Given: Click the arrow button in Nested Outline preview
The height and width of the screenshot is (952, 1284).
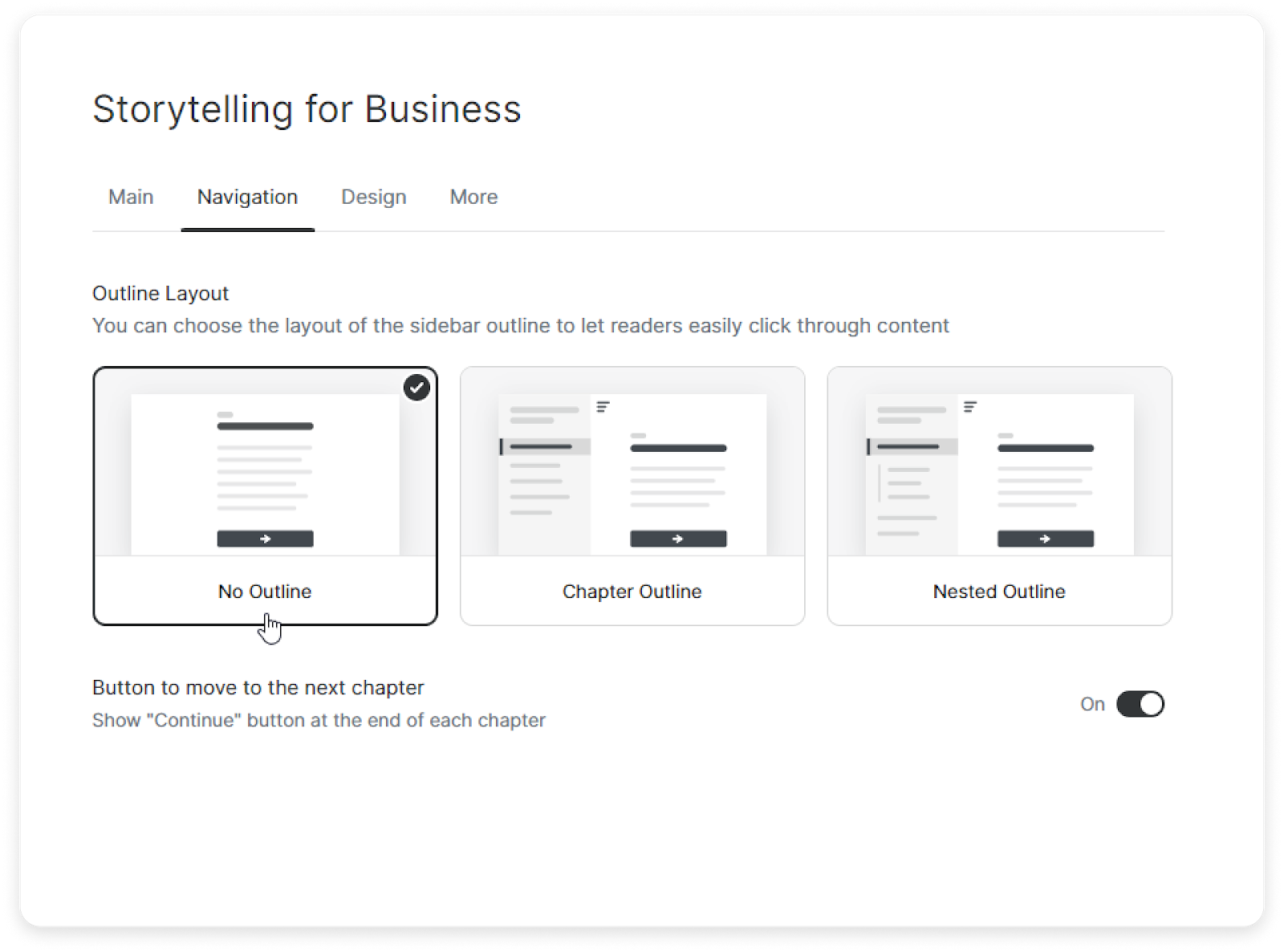Looking at the screenshot, I should [x=1045, y=539].
